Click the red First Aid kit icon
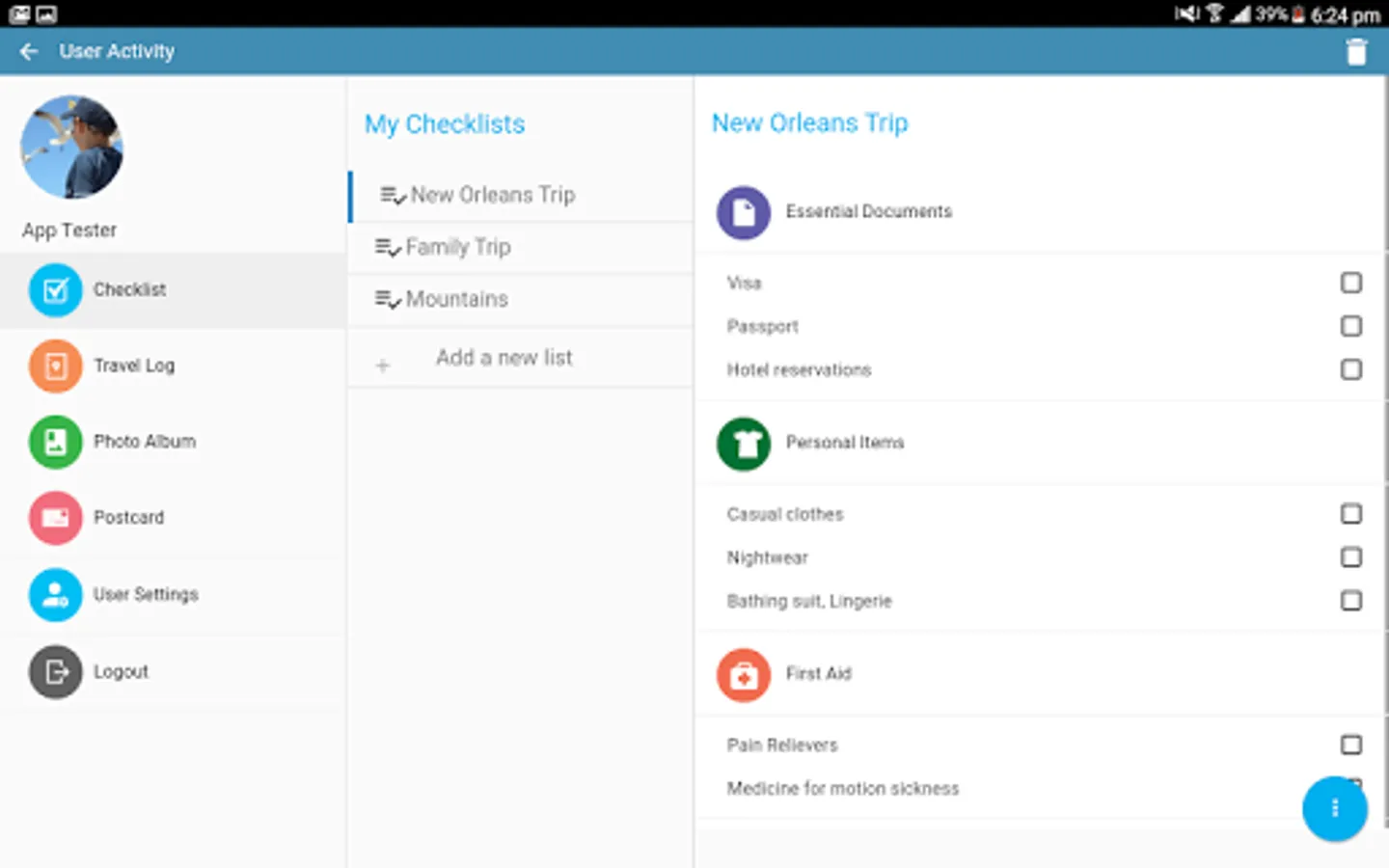The width and height of the screenshot is (1389, 868). [743, 675]
